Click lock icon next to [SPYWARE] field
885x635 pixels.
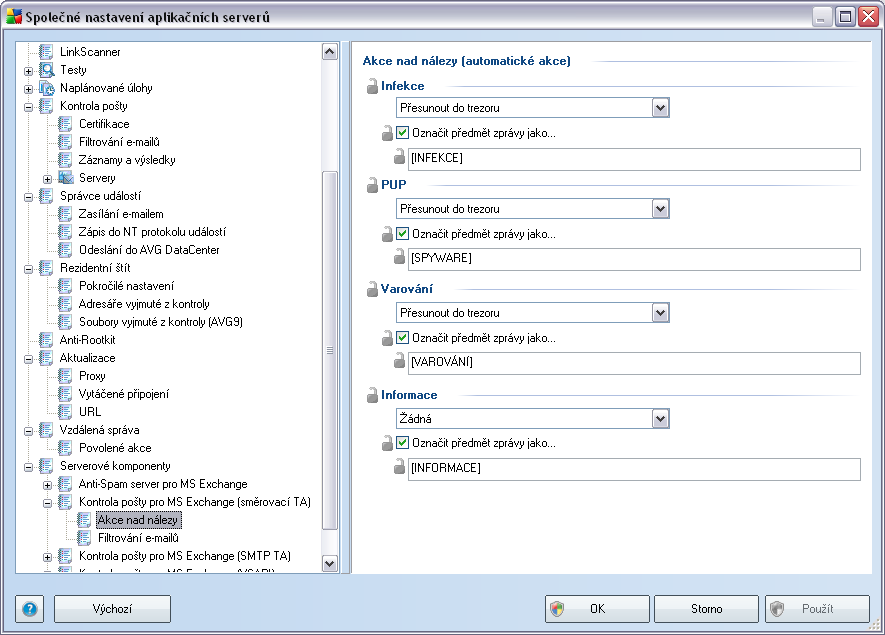point(399,257)
